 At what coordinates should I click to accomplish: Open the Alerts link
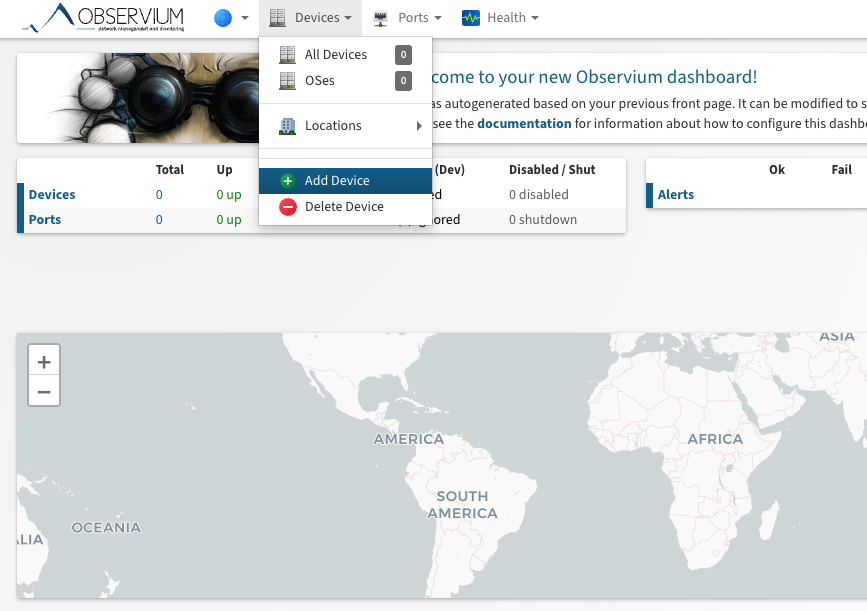pyautogui.click(x=676, y=195)
